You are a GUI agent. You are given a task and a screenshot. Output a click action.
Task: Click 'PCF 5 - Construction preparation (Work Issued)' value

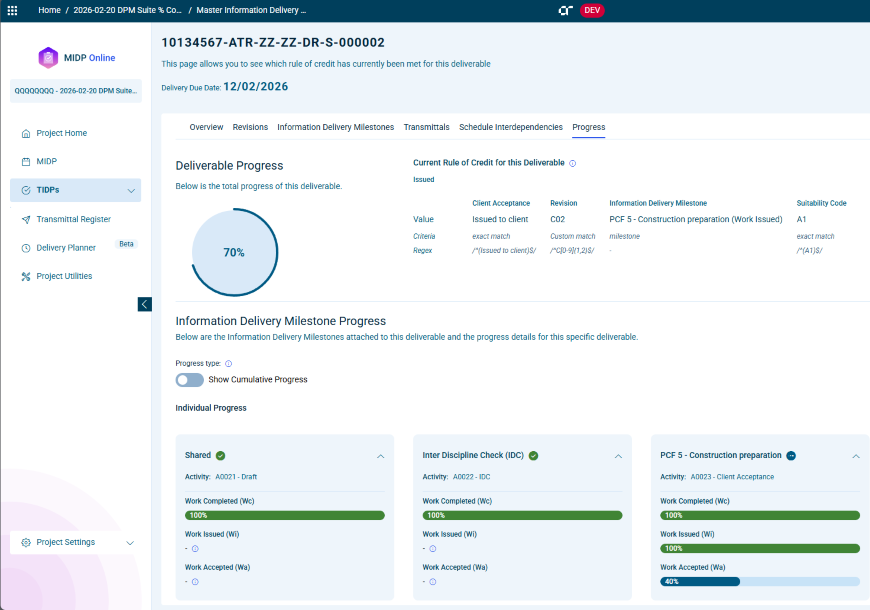pos(696,220)
